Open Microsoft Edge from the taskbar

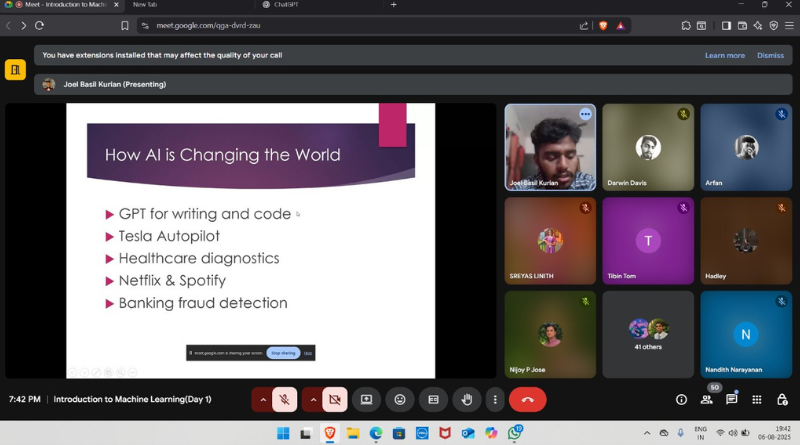[376, 433]
